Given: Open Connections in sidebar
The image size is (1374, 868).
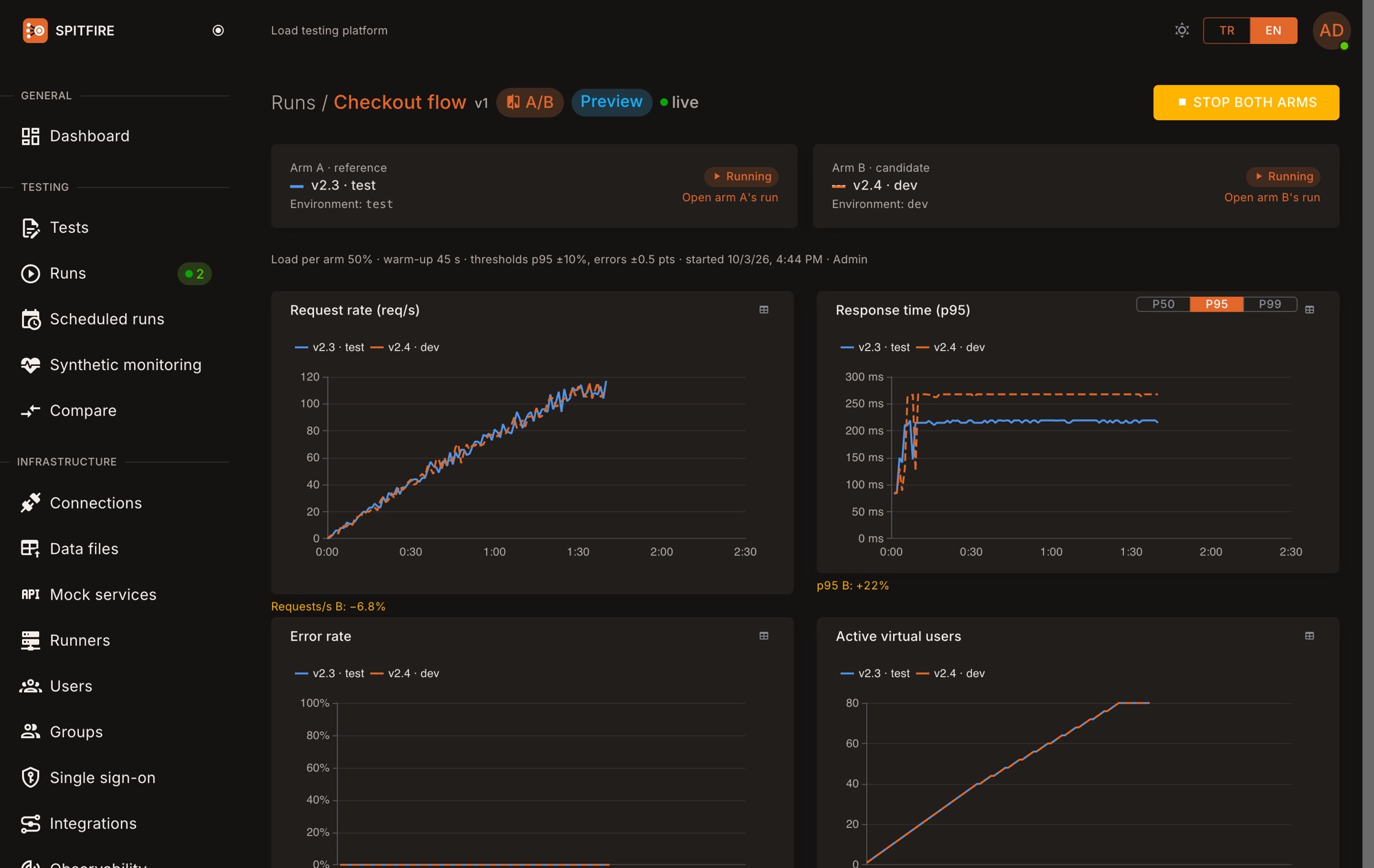Looking at the screenshot, I should [x=95, y=503].
